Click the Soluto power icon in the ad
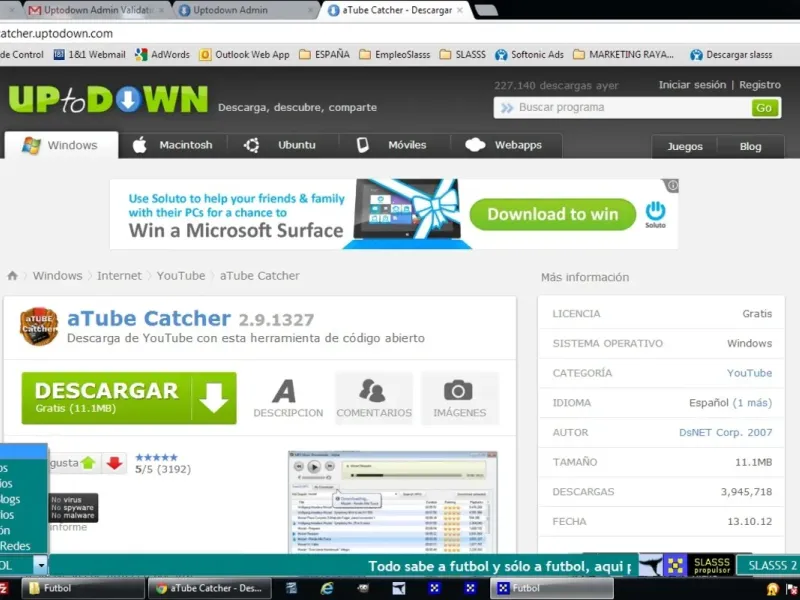The height and width of the screenshot is (600, 800). point(655,211)
